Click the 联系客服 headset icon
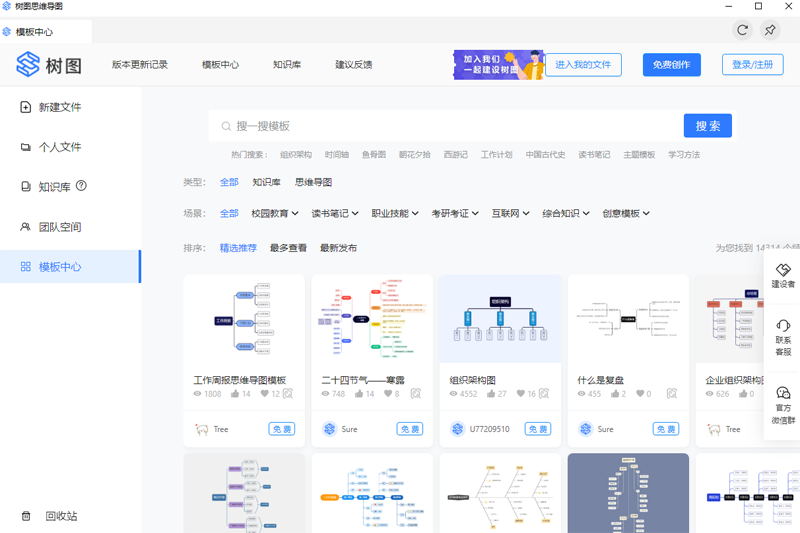The image size is (800, 533). point(783,326)
